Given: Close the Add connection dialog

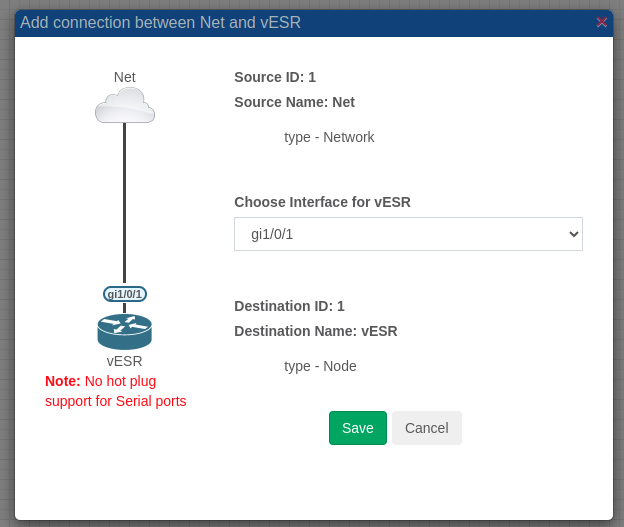Looking at the screenshot, I should click(602, 22).
